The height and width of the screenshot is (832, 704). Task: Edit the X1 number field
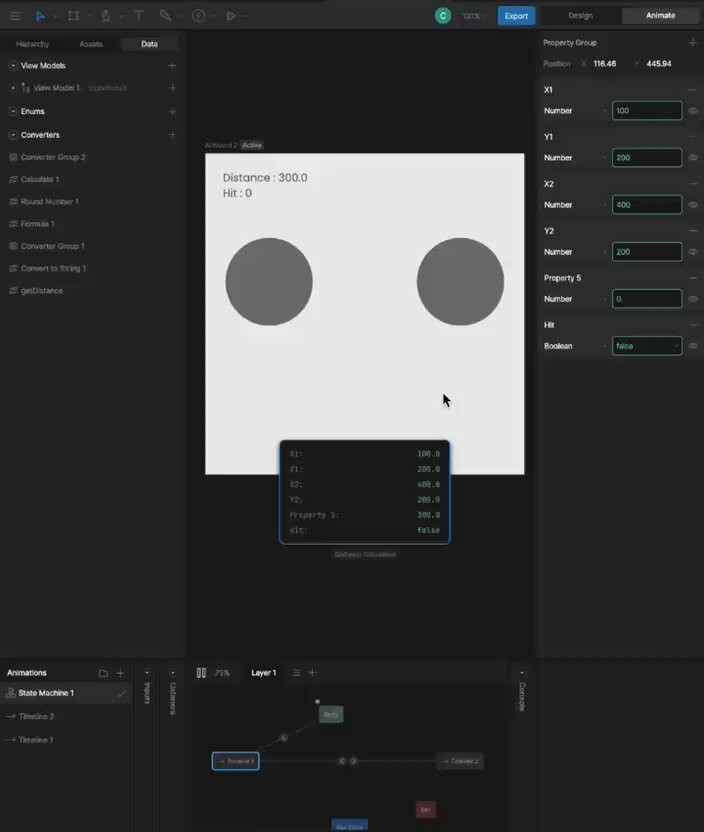click(x=647, y=111)
